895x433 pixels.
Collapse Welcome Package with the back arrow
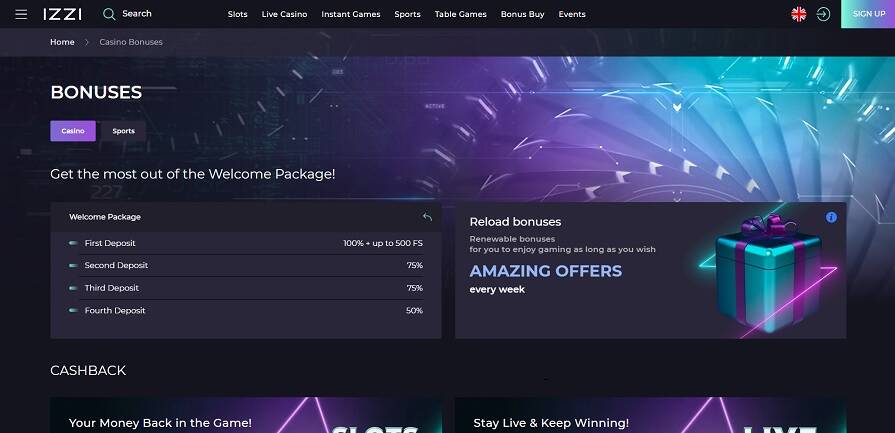pos(427,217)
